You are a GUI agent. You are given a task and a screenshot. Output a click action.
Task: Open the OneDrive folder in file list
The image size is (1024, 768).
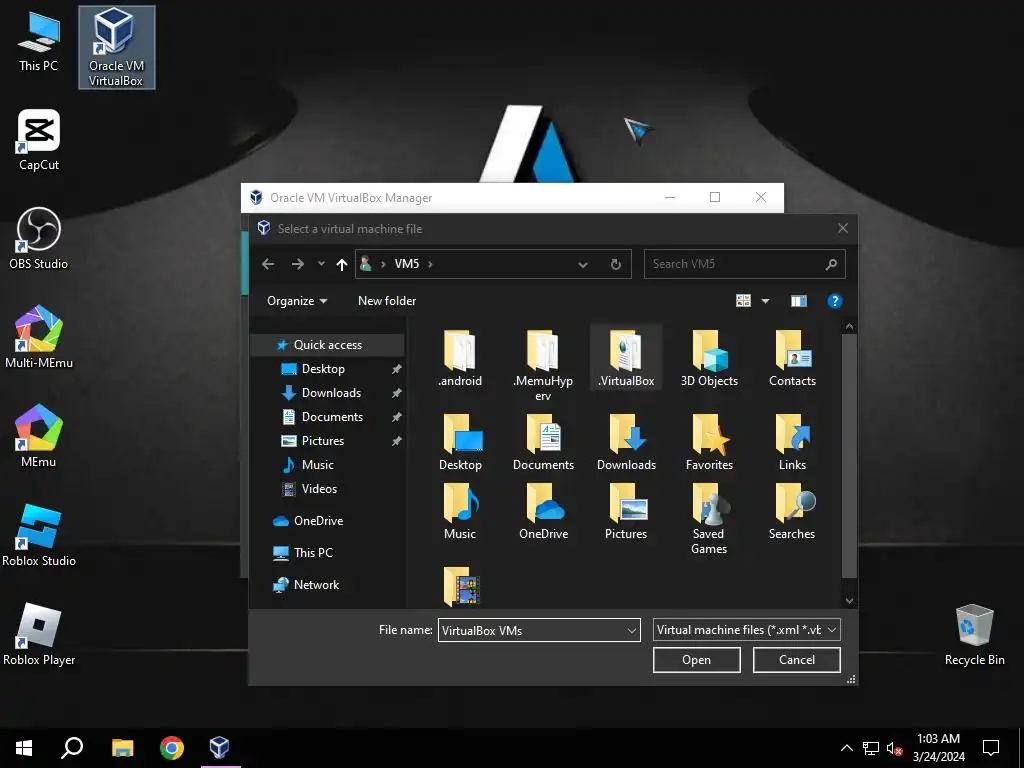[543, 511]
